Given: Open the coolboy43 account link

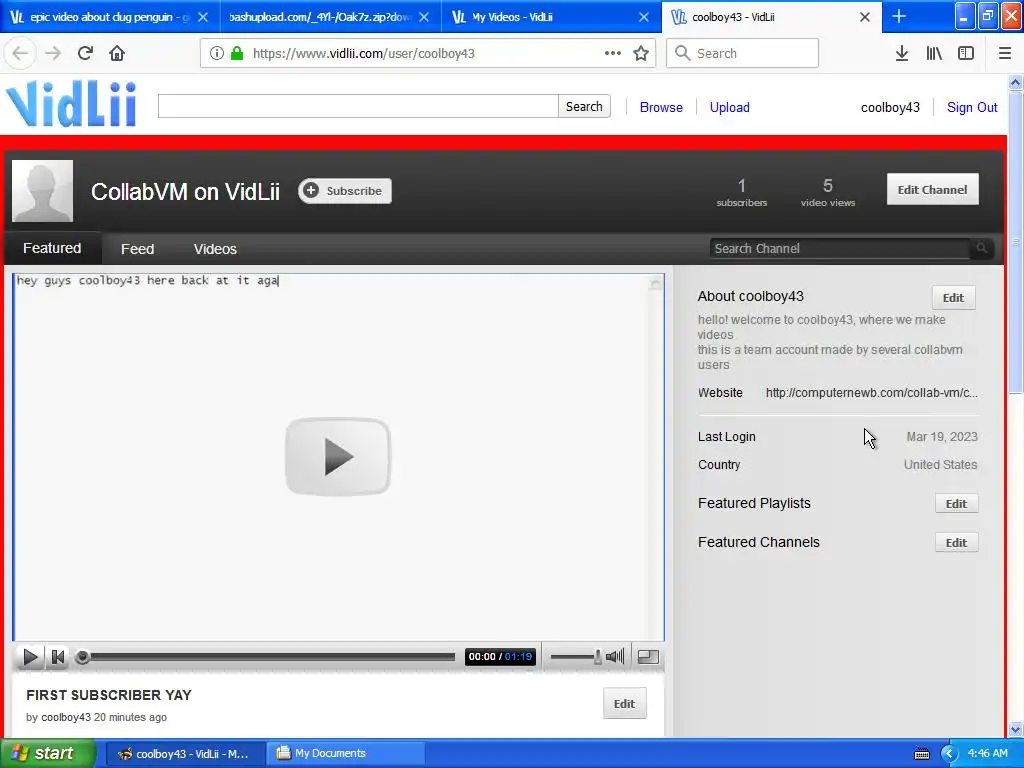Looking at the screenshot, I should [890, 107].
